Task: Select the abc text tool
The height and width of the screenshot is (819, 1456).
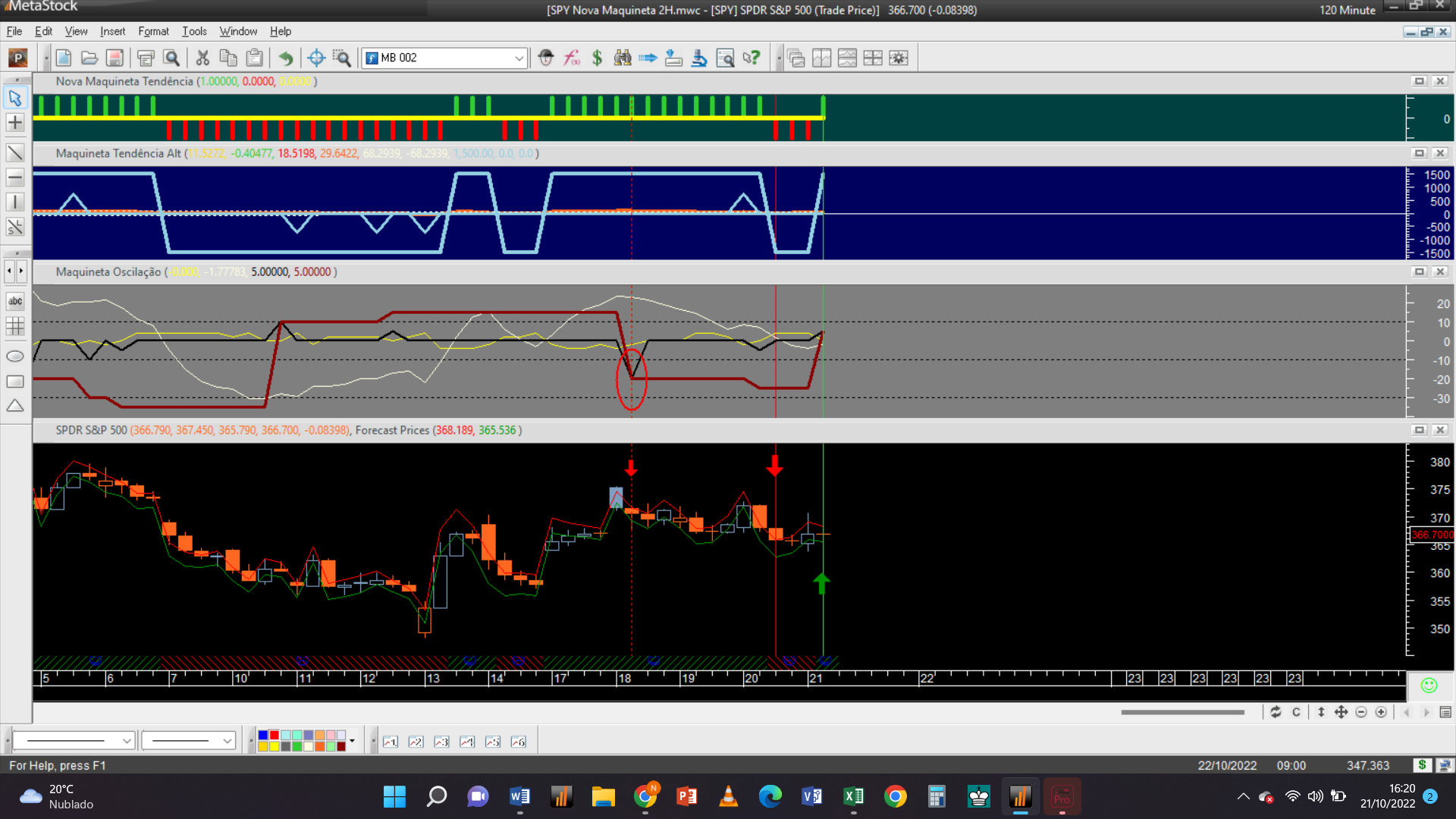Action: tap(15, 301)
